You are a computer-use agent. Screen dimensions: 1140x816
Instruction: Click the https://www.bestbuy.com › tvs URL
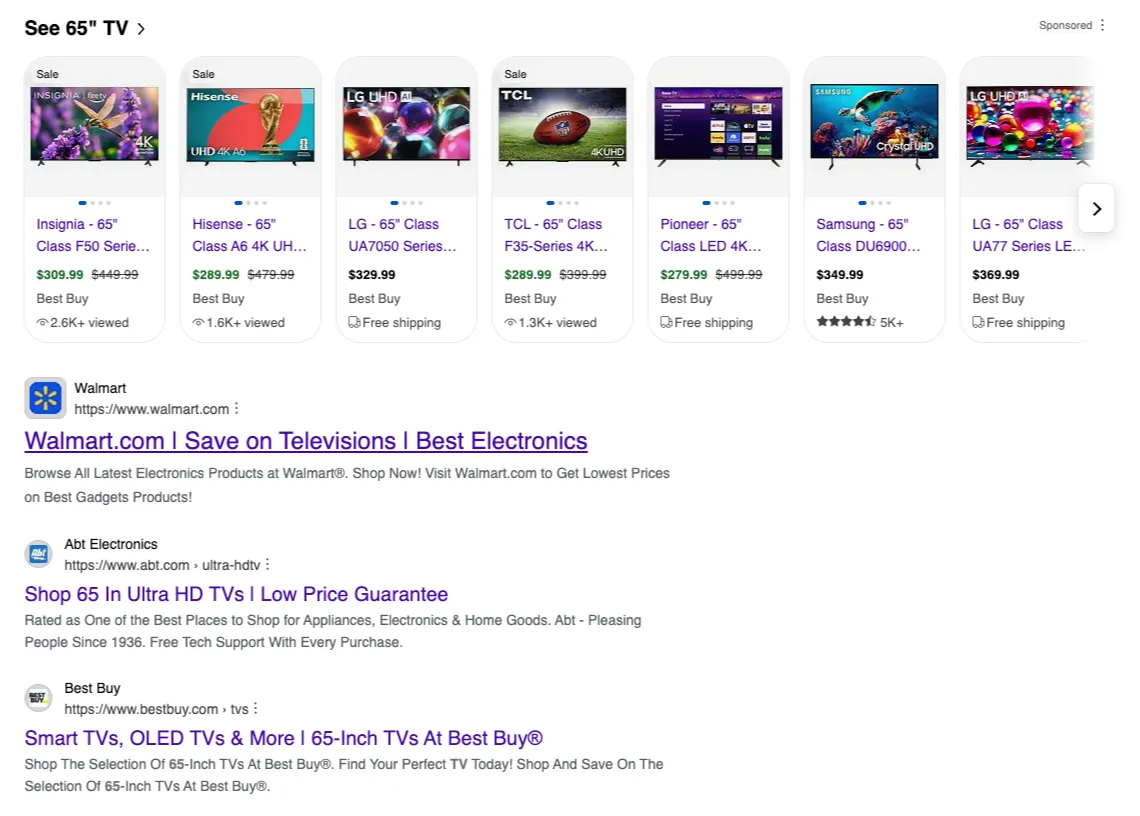pos(156,709)
